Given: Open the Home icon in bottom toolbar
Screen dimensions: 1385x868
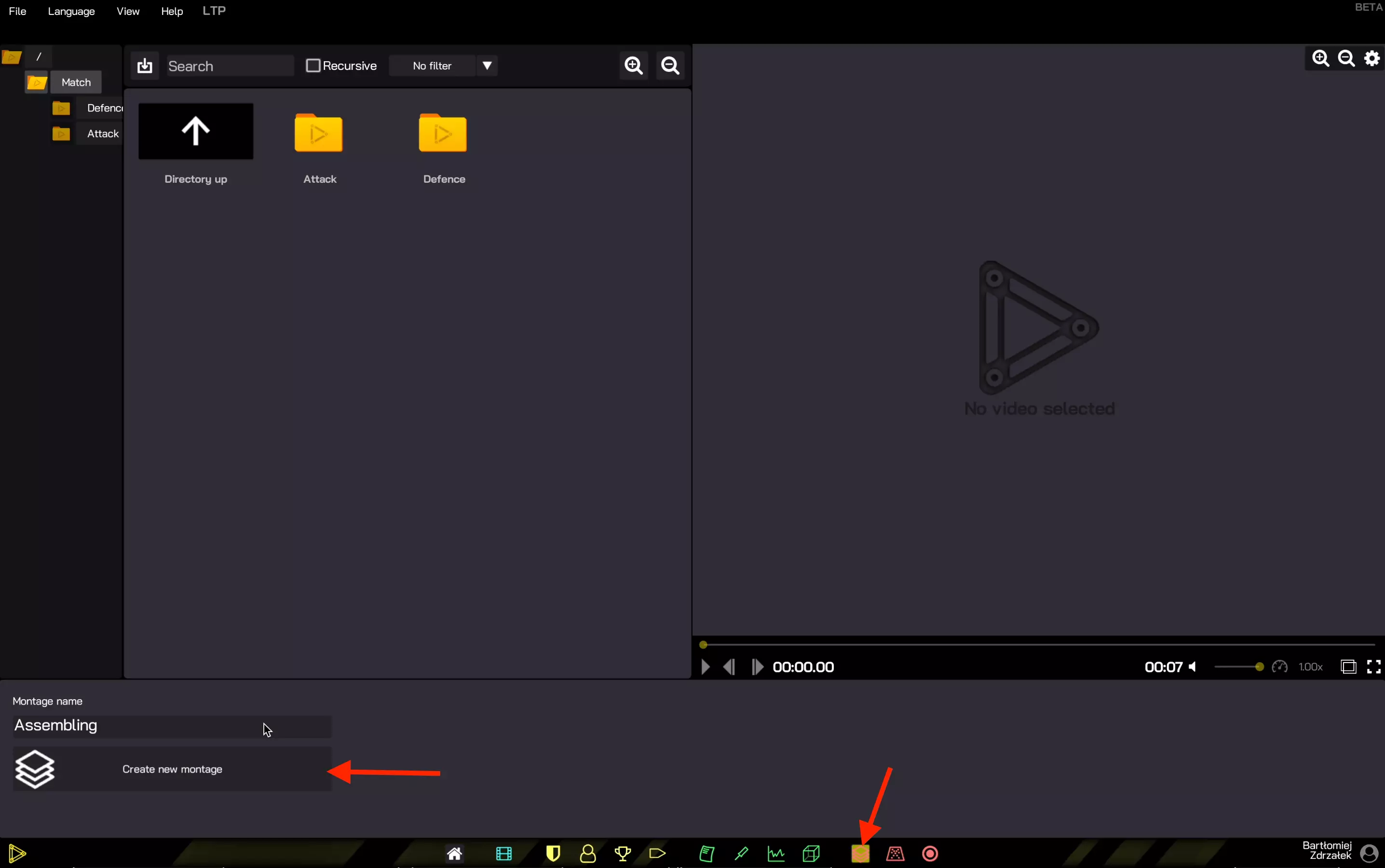Looking at the screenshot, I should click(x=454, y=854).
